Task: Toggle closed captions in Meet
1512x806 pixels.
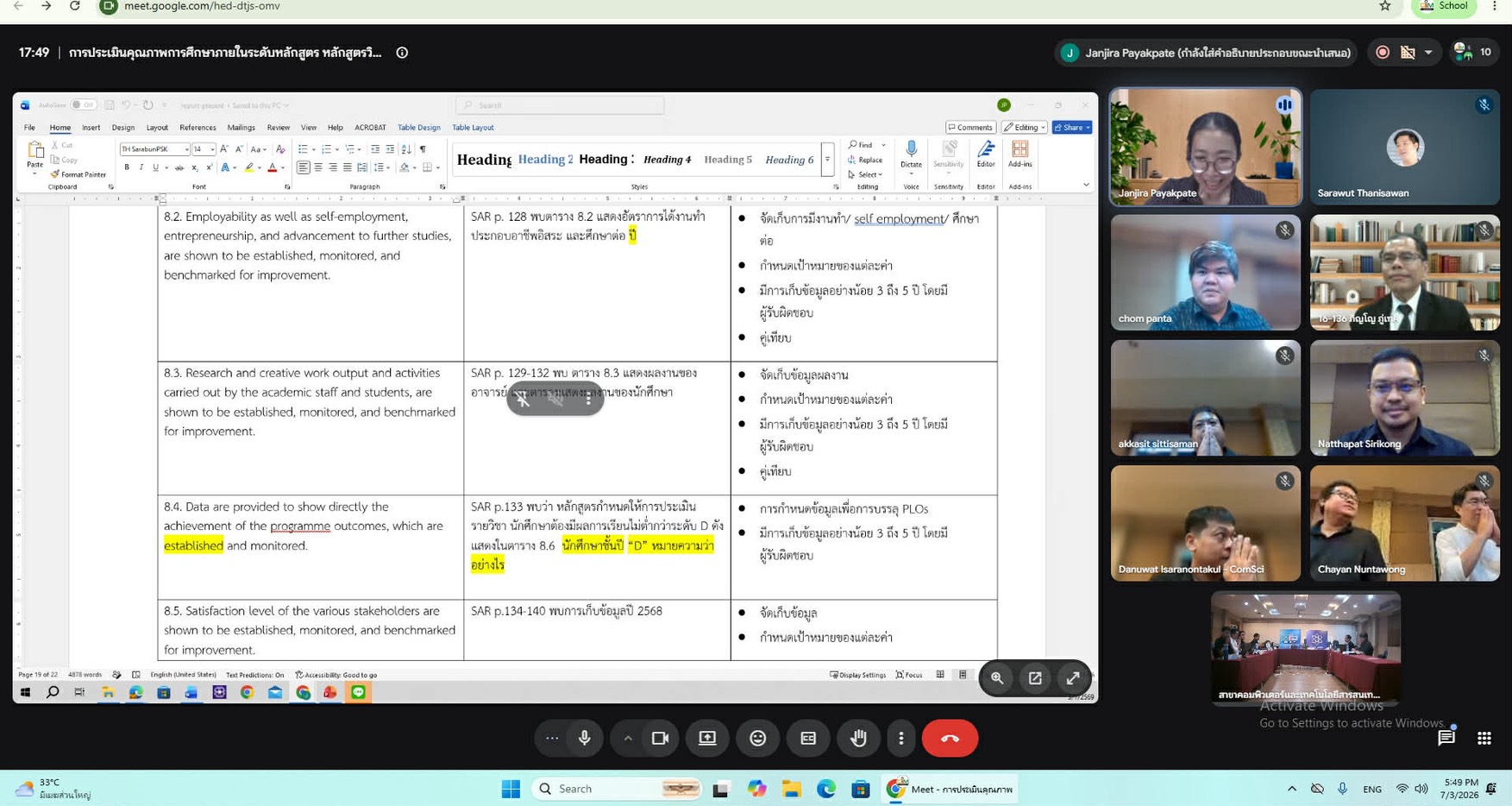Action: tap(808, 738)
